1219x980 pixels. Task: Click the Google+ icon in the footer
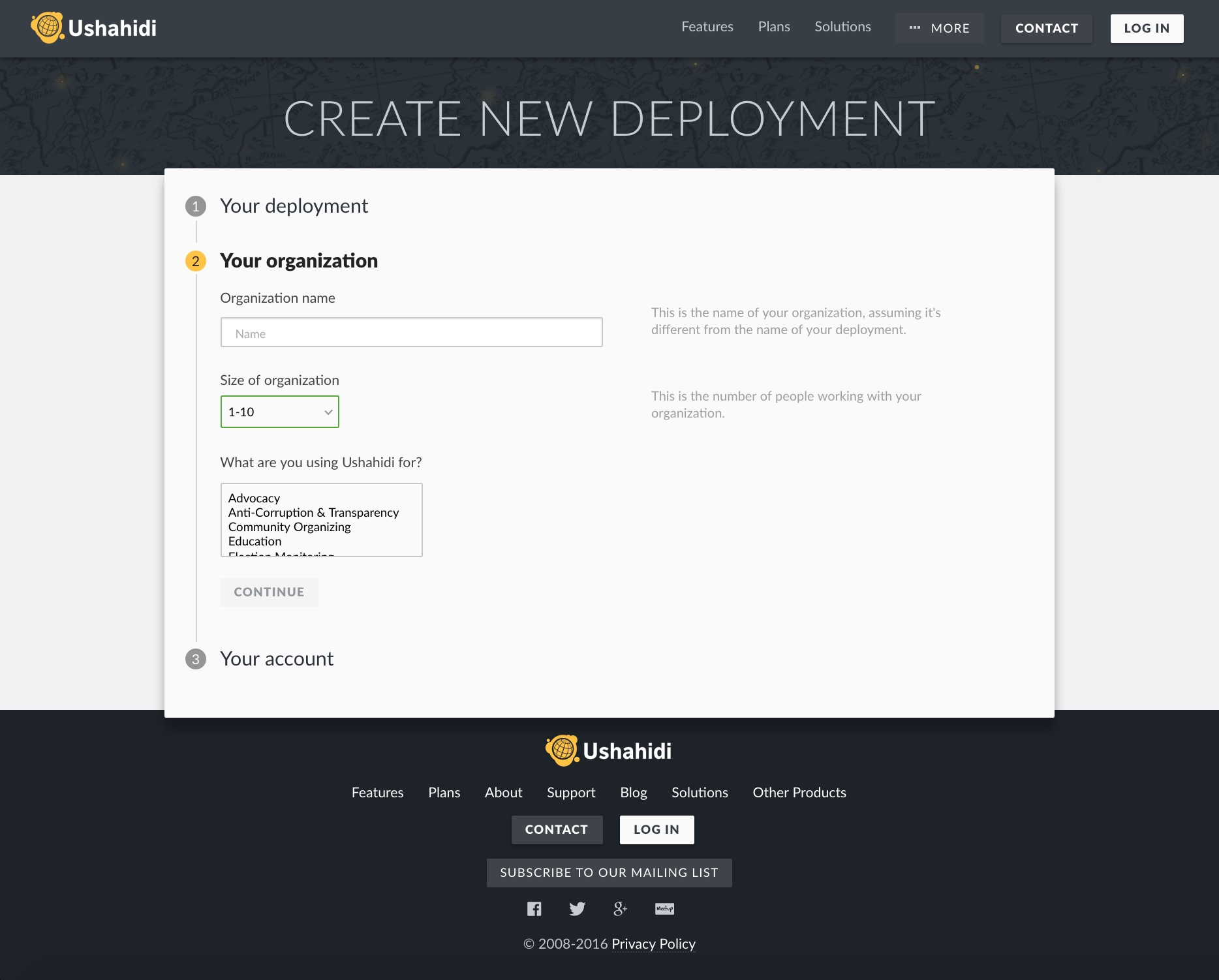(620, 908)
